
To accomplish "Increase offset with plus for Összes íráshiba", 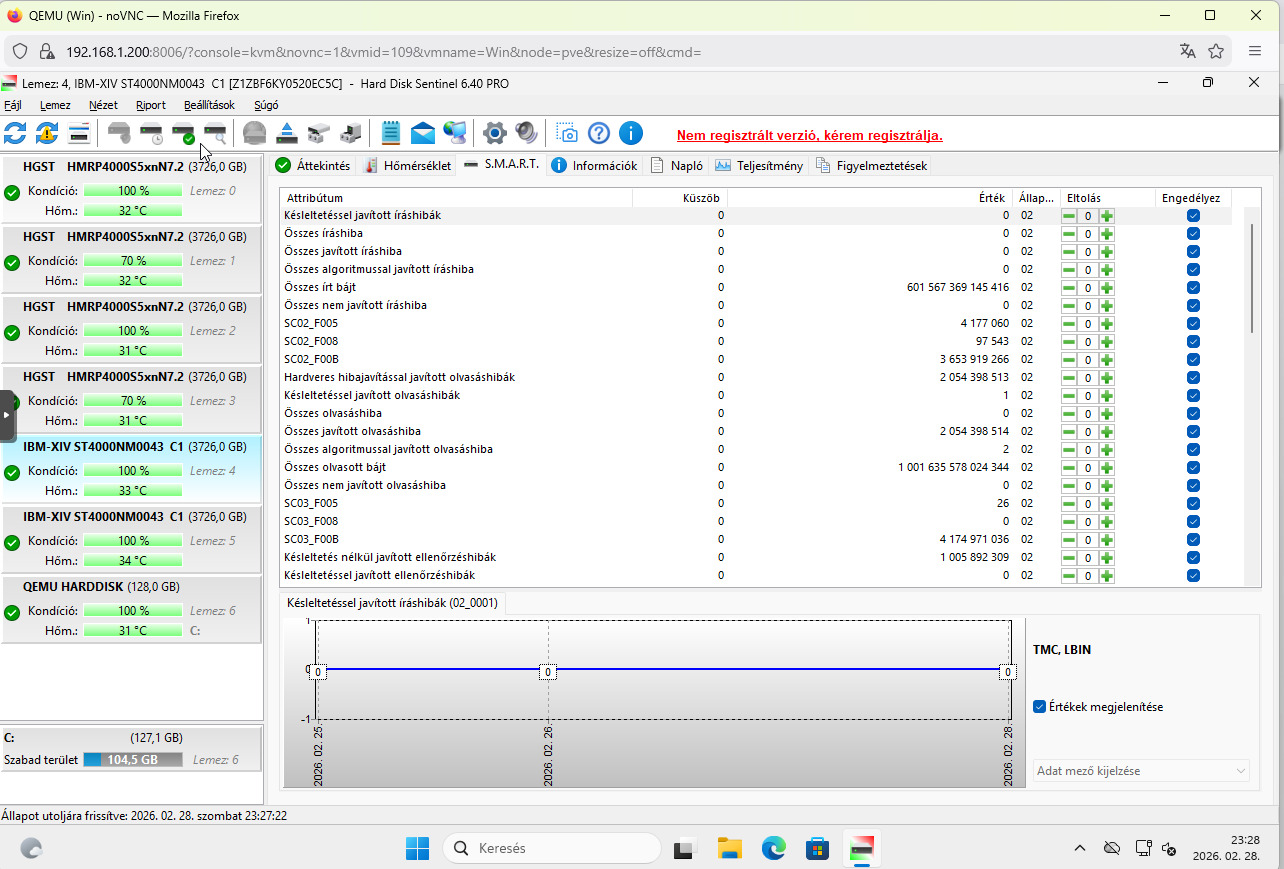I will point(1107,234).
